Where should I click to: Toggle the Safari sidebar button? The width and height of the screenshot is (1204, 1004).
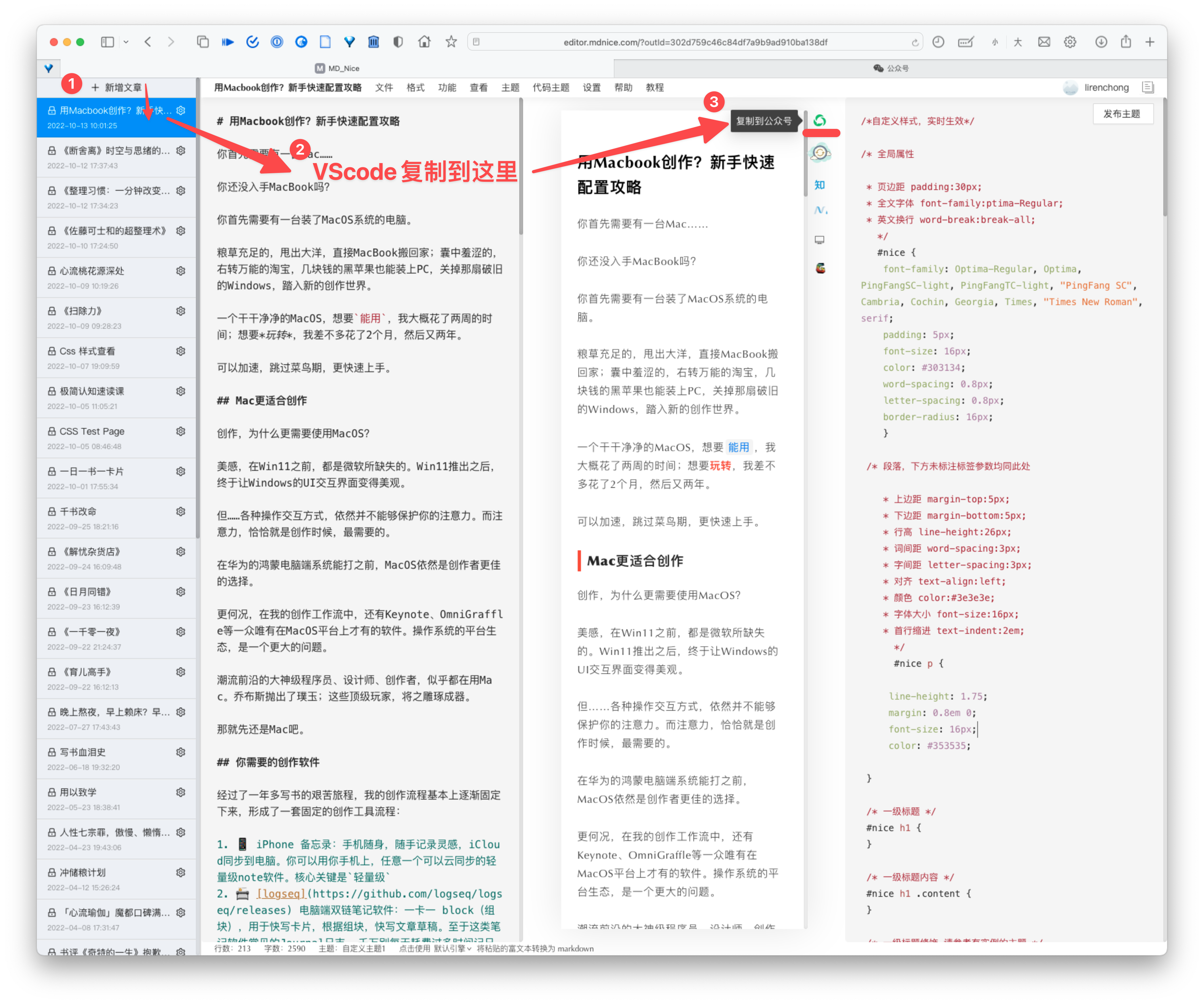click(107, 42)
